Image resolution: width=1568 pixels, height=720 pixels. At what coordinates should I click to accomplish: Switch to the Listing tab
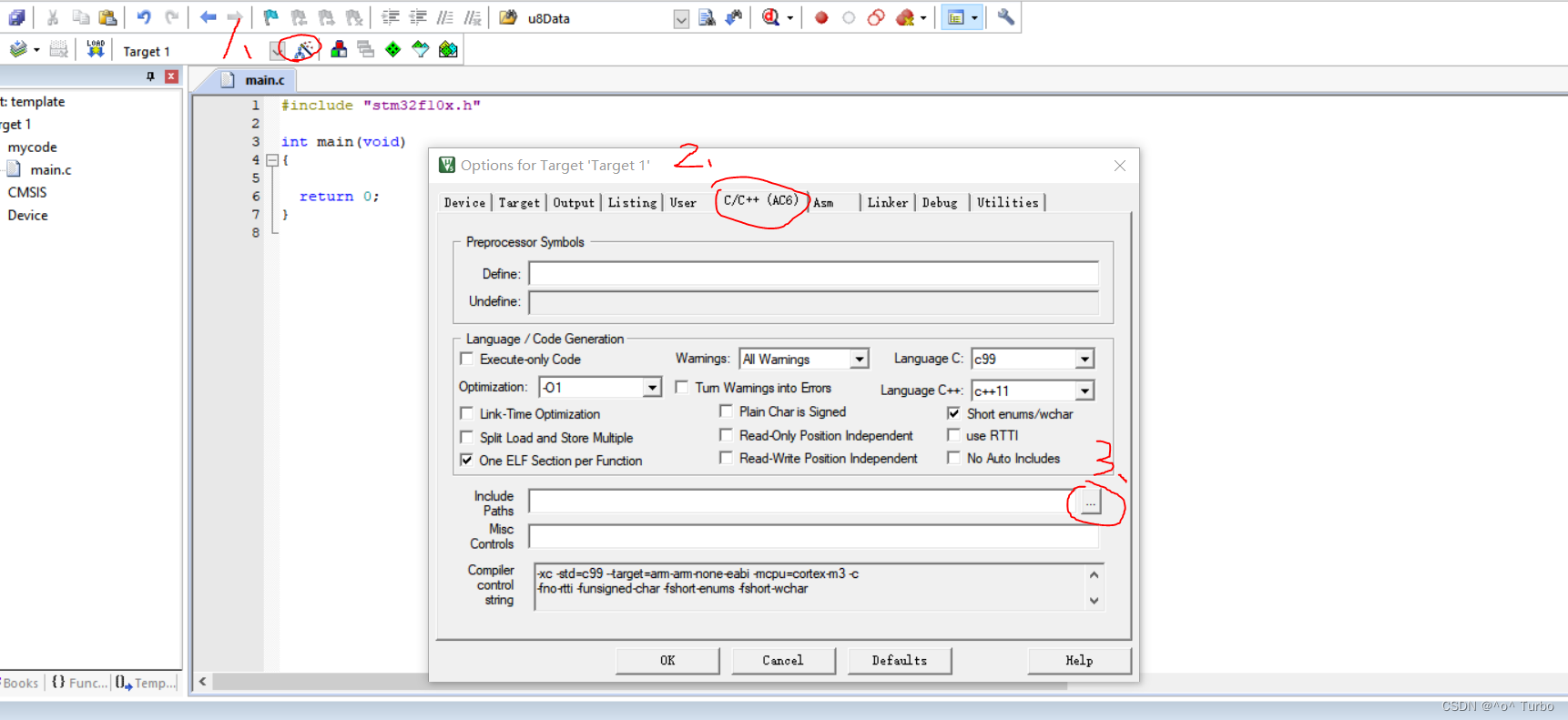tap(632, 202)
